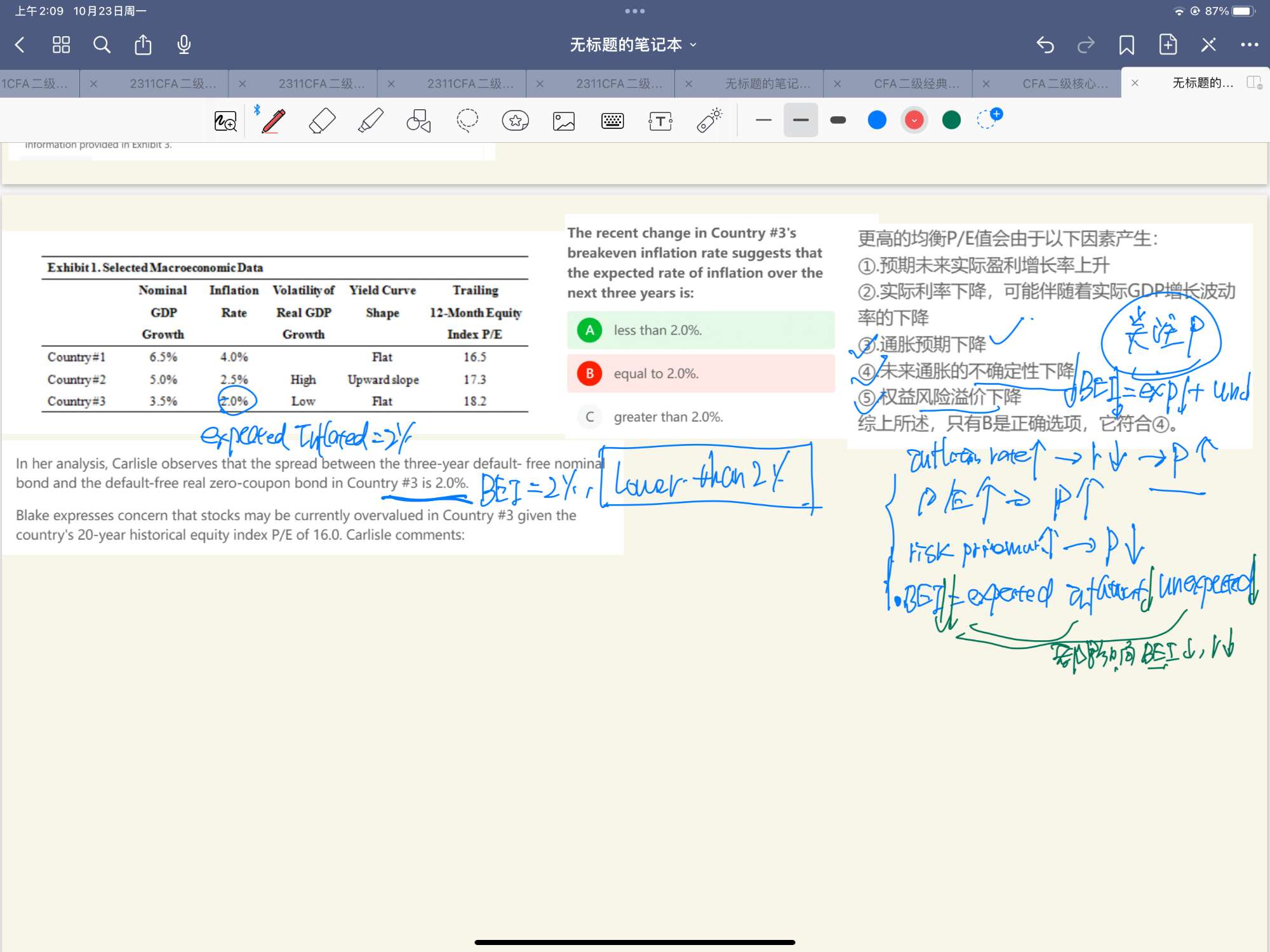Open the red color swatch options
This screenshot has height=952, width=1270.
914,120
